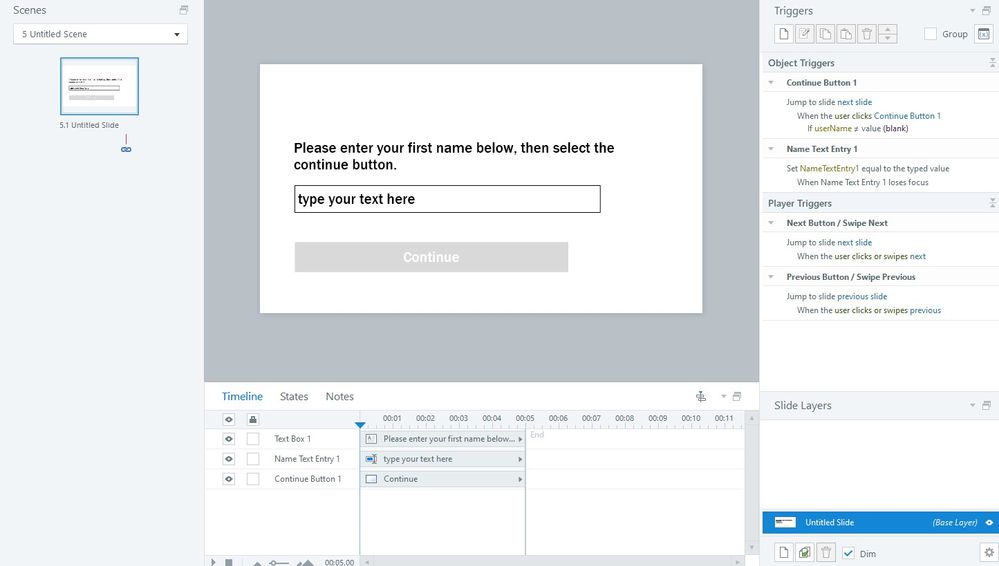The height and width of the screenshot is (566, 999).
Task: Collapse Continue Button 1 trigger group
Action: click(x=771, y=82)
